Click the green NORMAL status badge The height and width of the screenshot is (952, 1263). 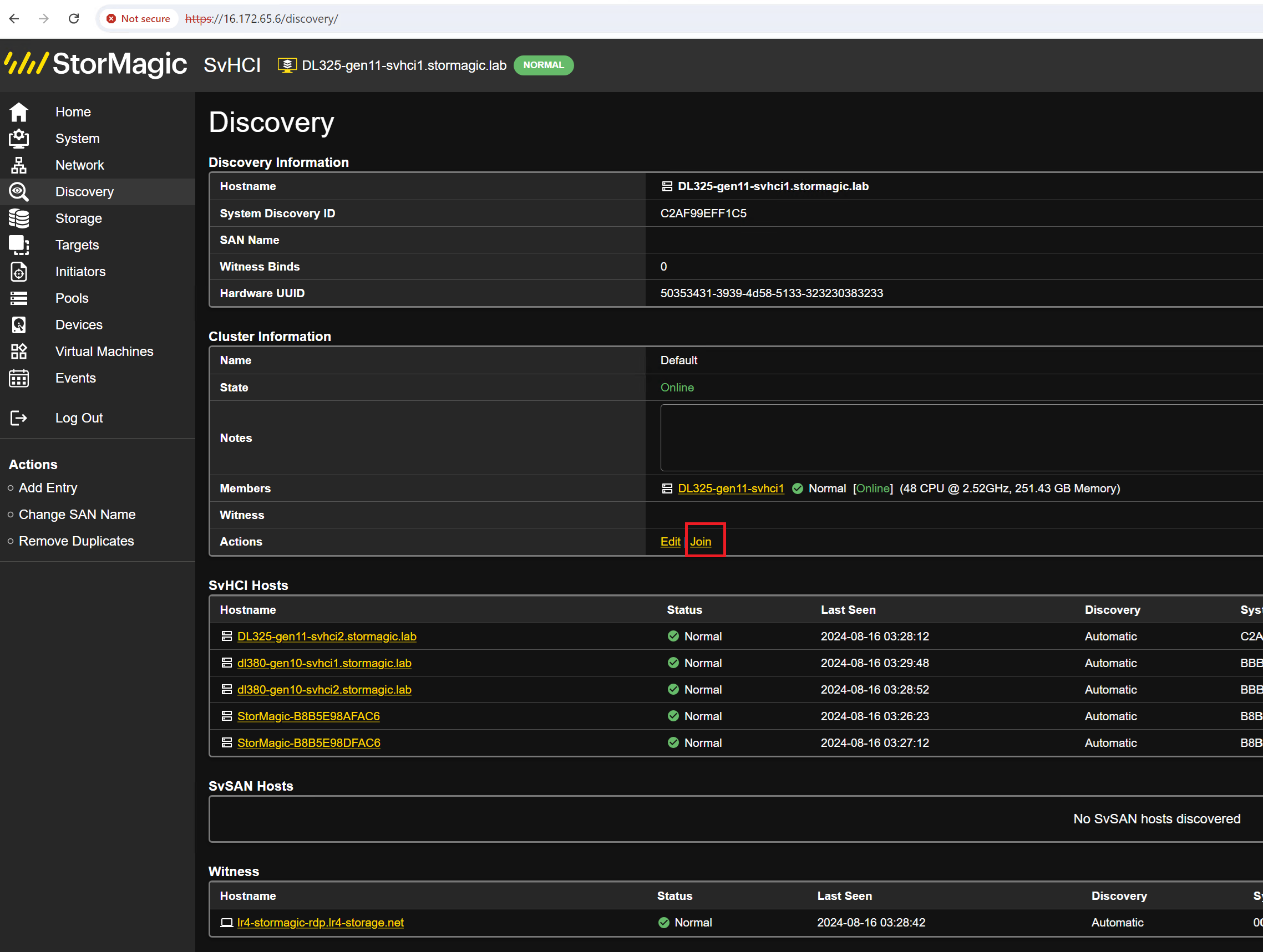click(544, 65)
